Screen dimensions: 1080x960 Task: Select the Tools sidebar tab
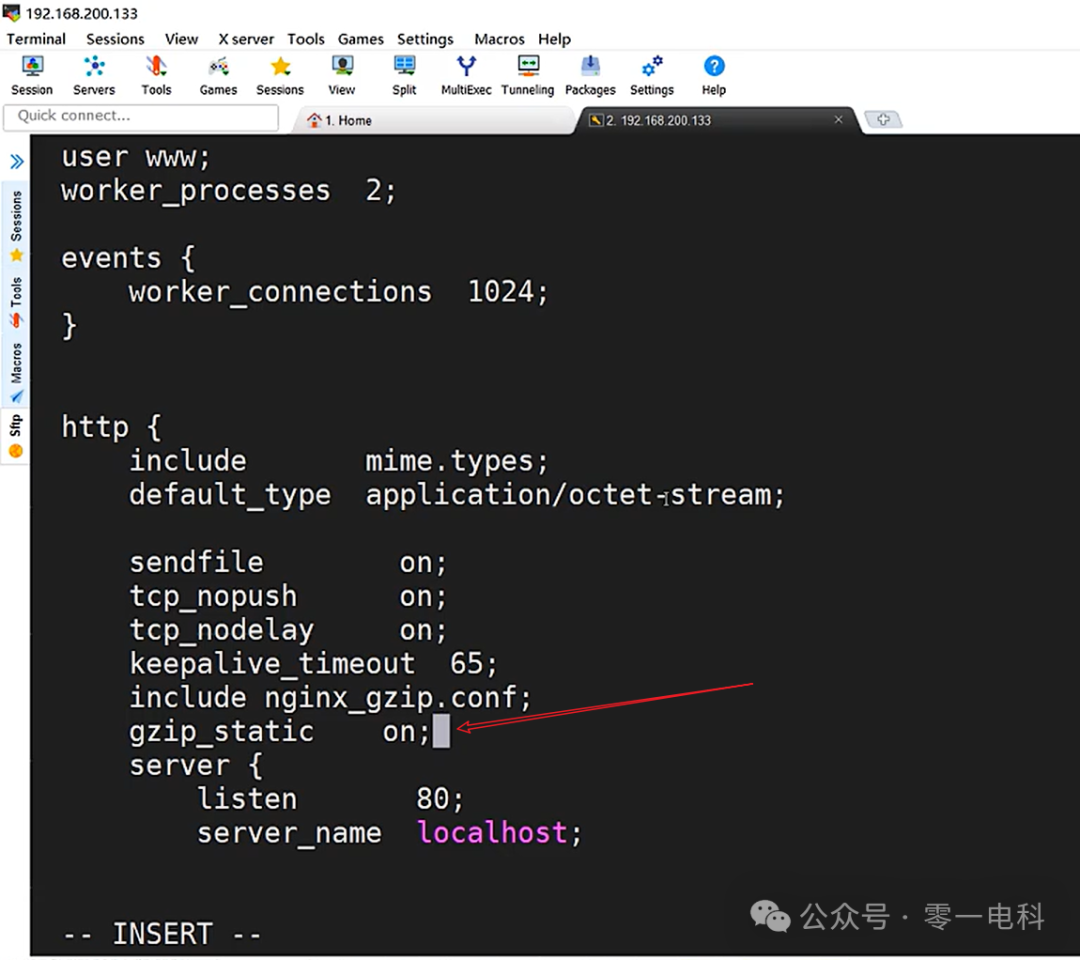click(15, 292)
